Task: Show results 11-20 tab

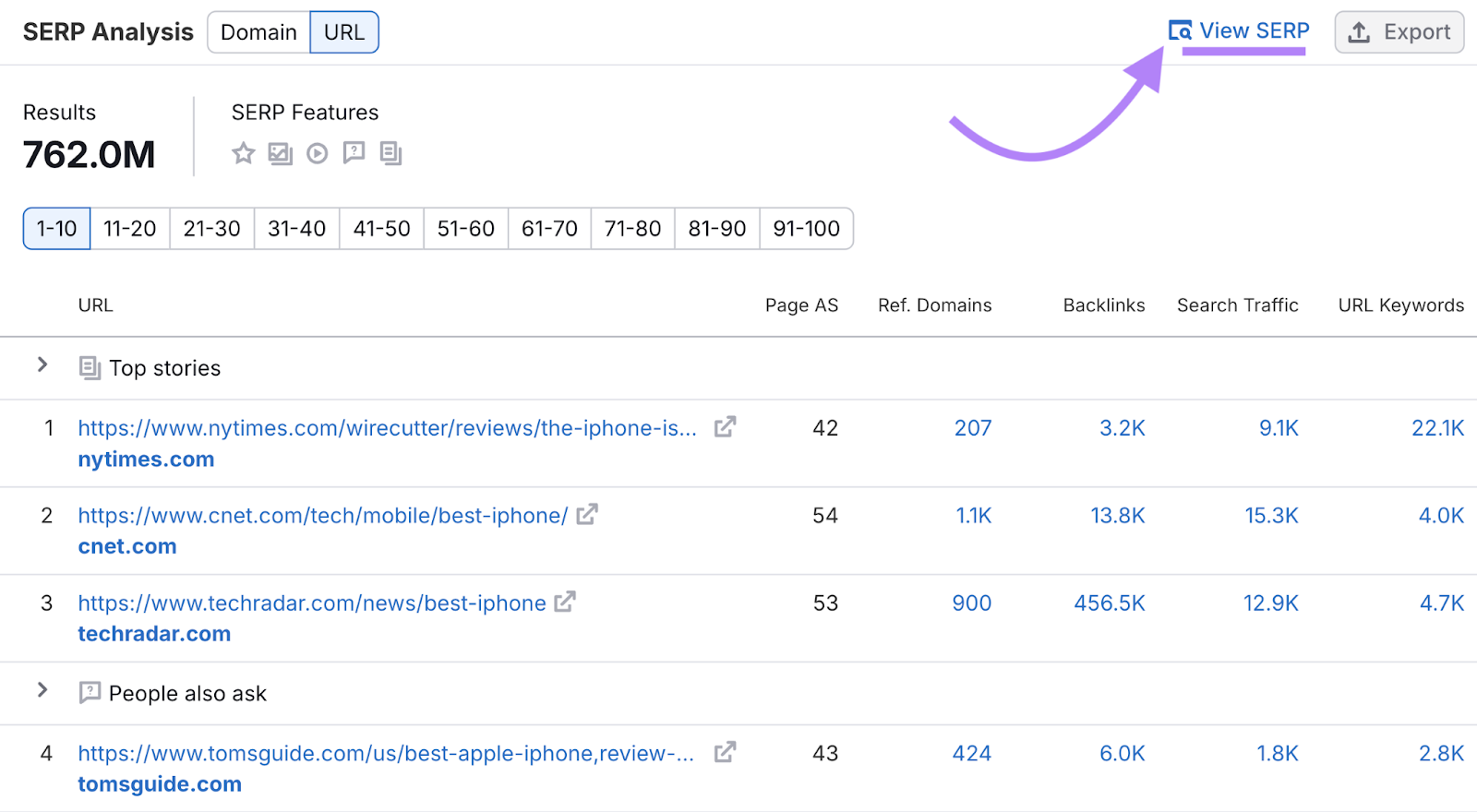Action: [129, 229]
